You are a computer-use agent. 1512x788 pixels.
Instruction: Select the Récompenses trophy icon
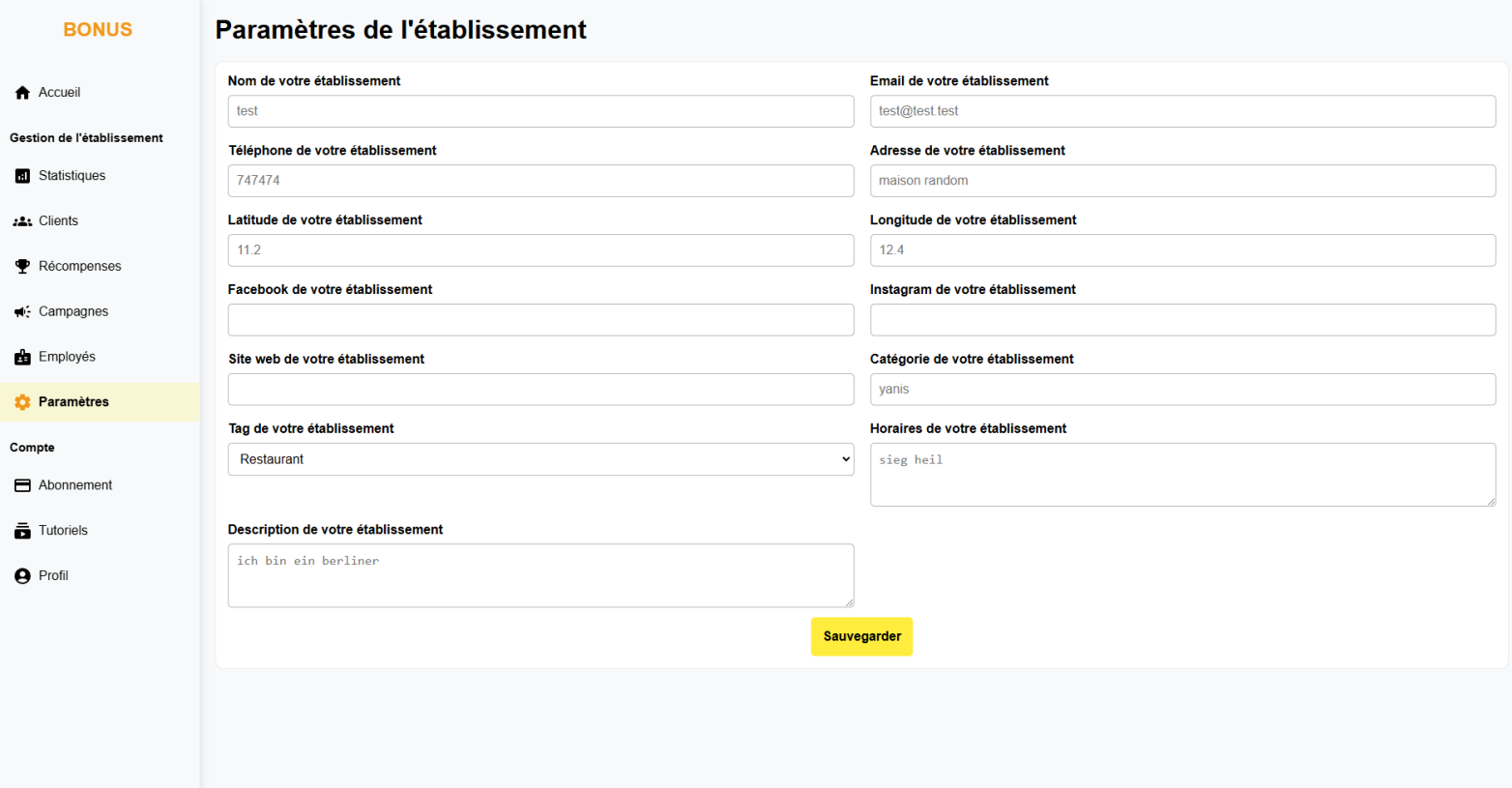pyautogui.click(x=22, y=267)
